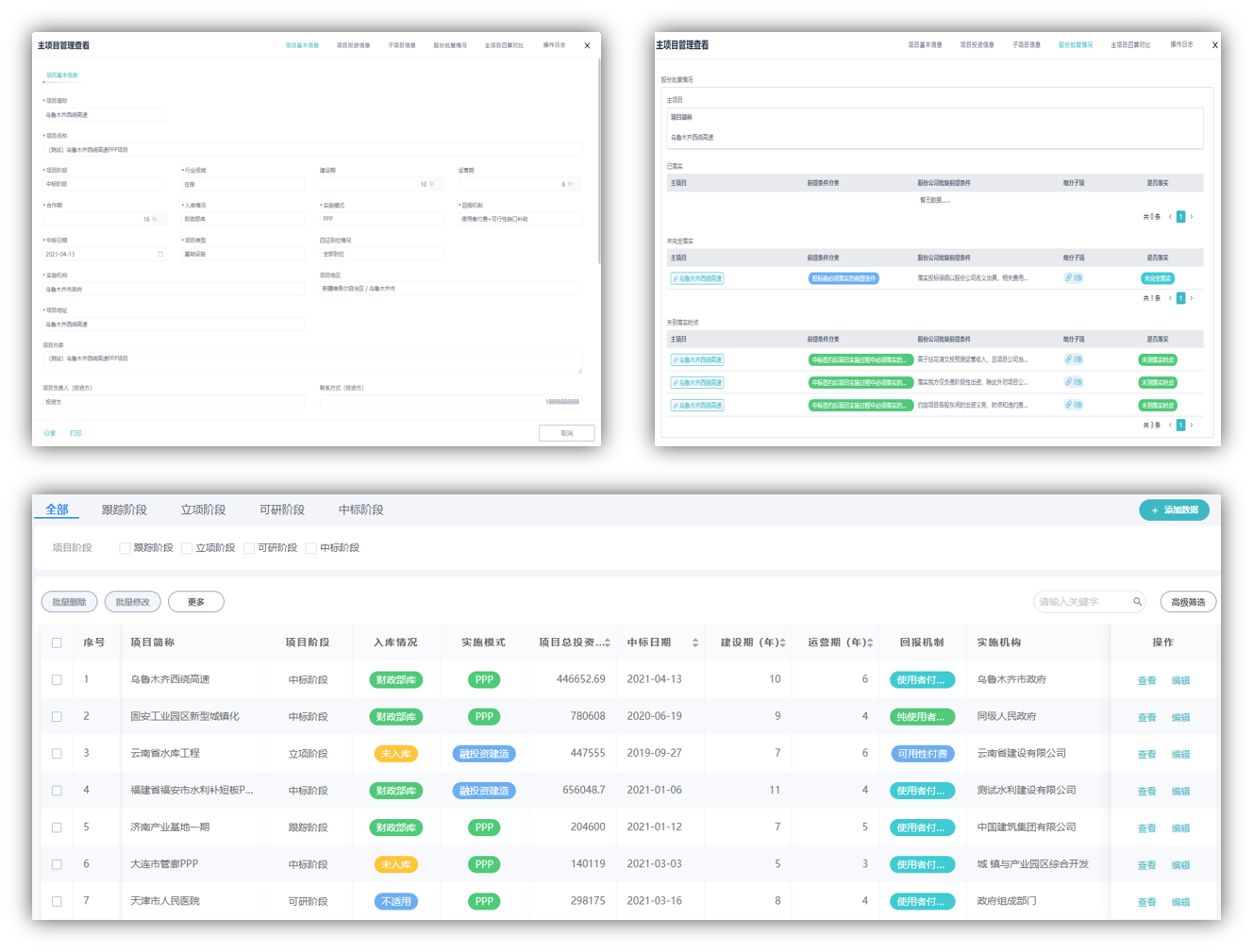The height and width of the screenshot is (952, 1253).
Task: Close the 股份批复情况 detail window
Action: point(1214,45)
